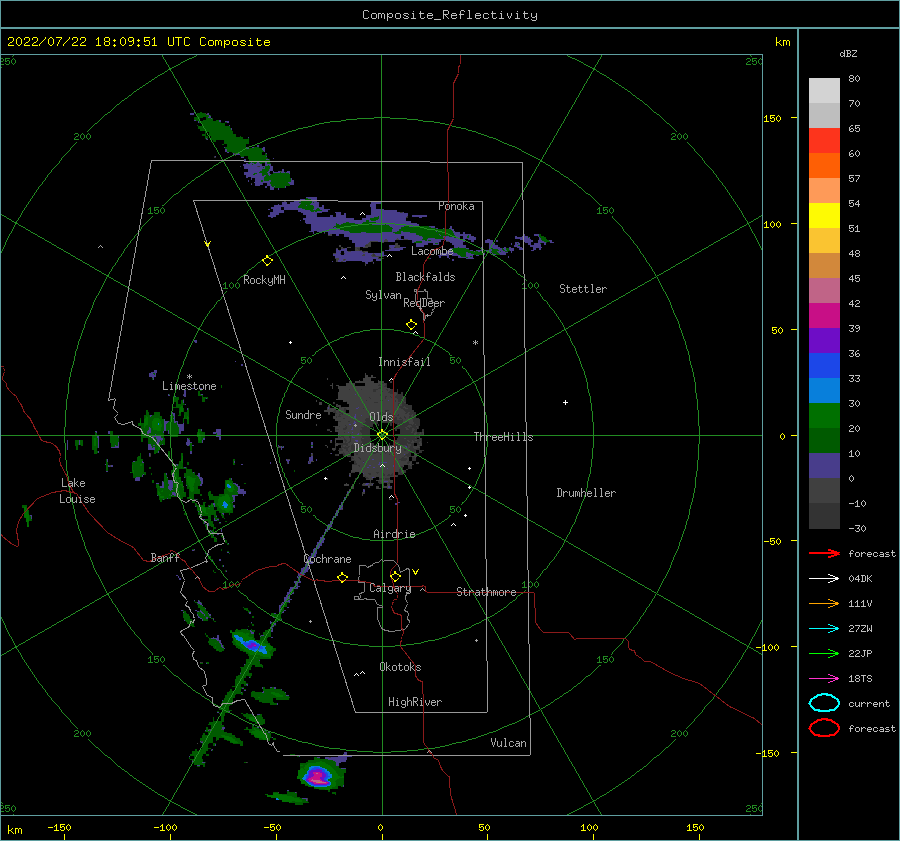Viewport: 900px width, 841px height.
Task: Click the RedDeer city label
Action: (424, 303)
